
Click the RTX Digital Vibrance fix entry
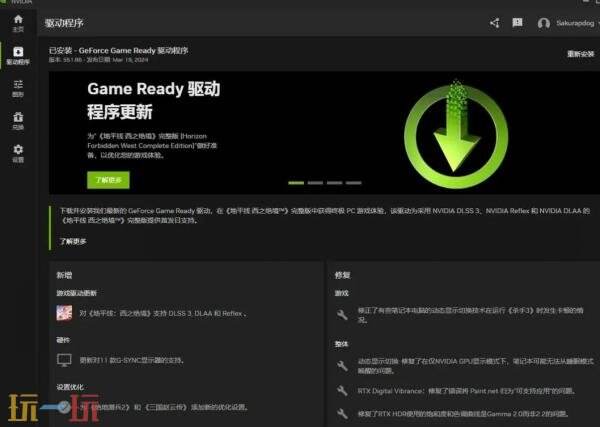[x=467, y=391]
